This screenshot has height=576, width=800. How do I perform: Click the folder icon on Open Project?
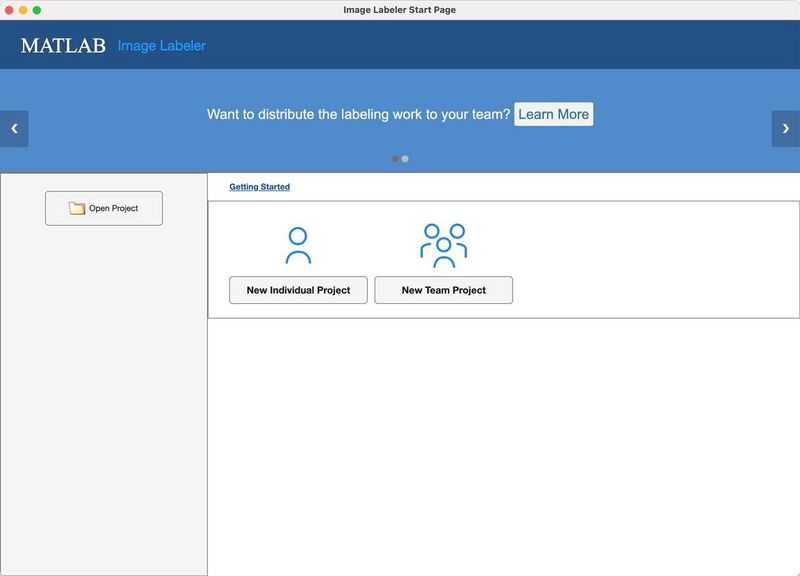(x=77, y=208)
